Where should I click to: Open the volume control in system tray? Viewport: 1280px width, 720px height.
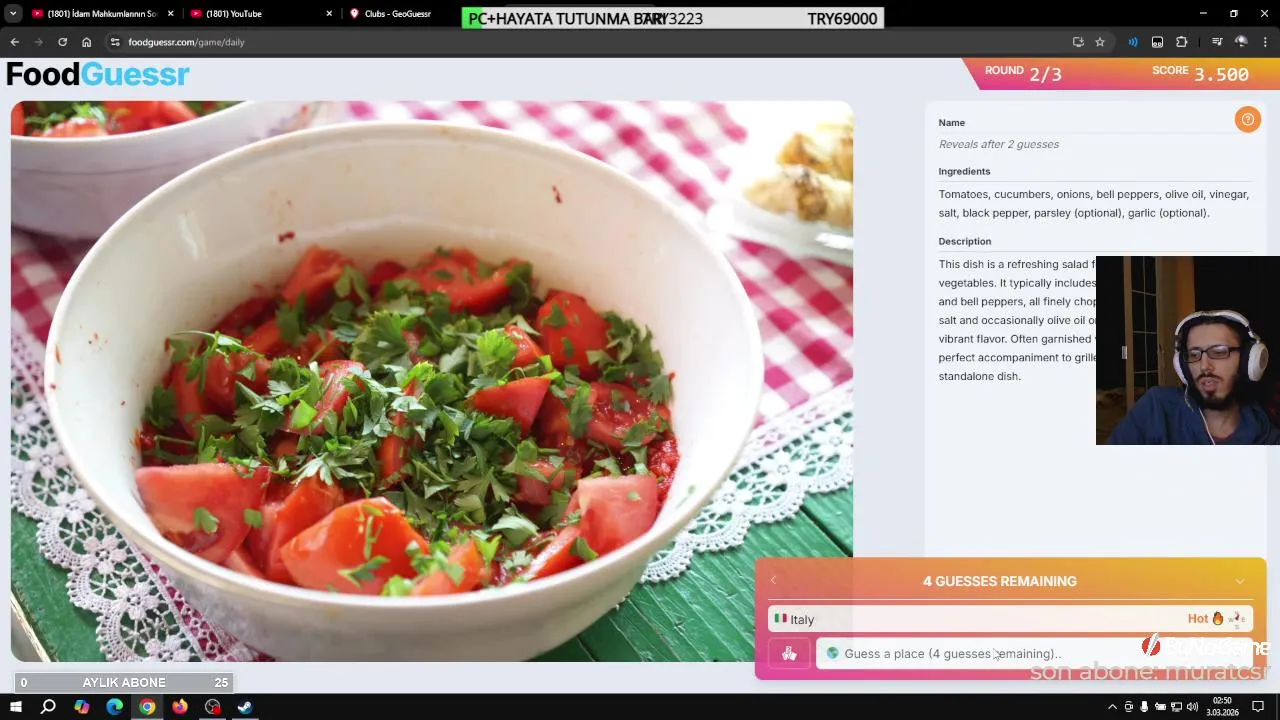[x=1192, y=707]
